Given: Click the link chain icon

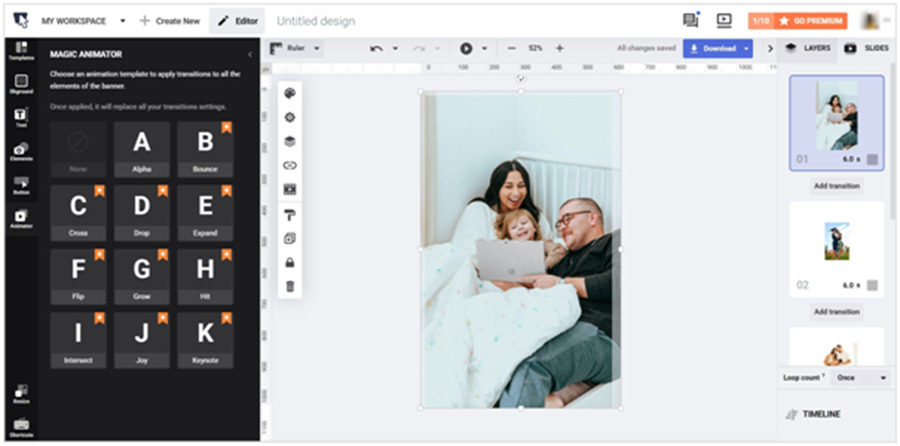Looking at the screenshot, I should tap(290, 165).
